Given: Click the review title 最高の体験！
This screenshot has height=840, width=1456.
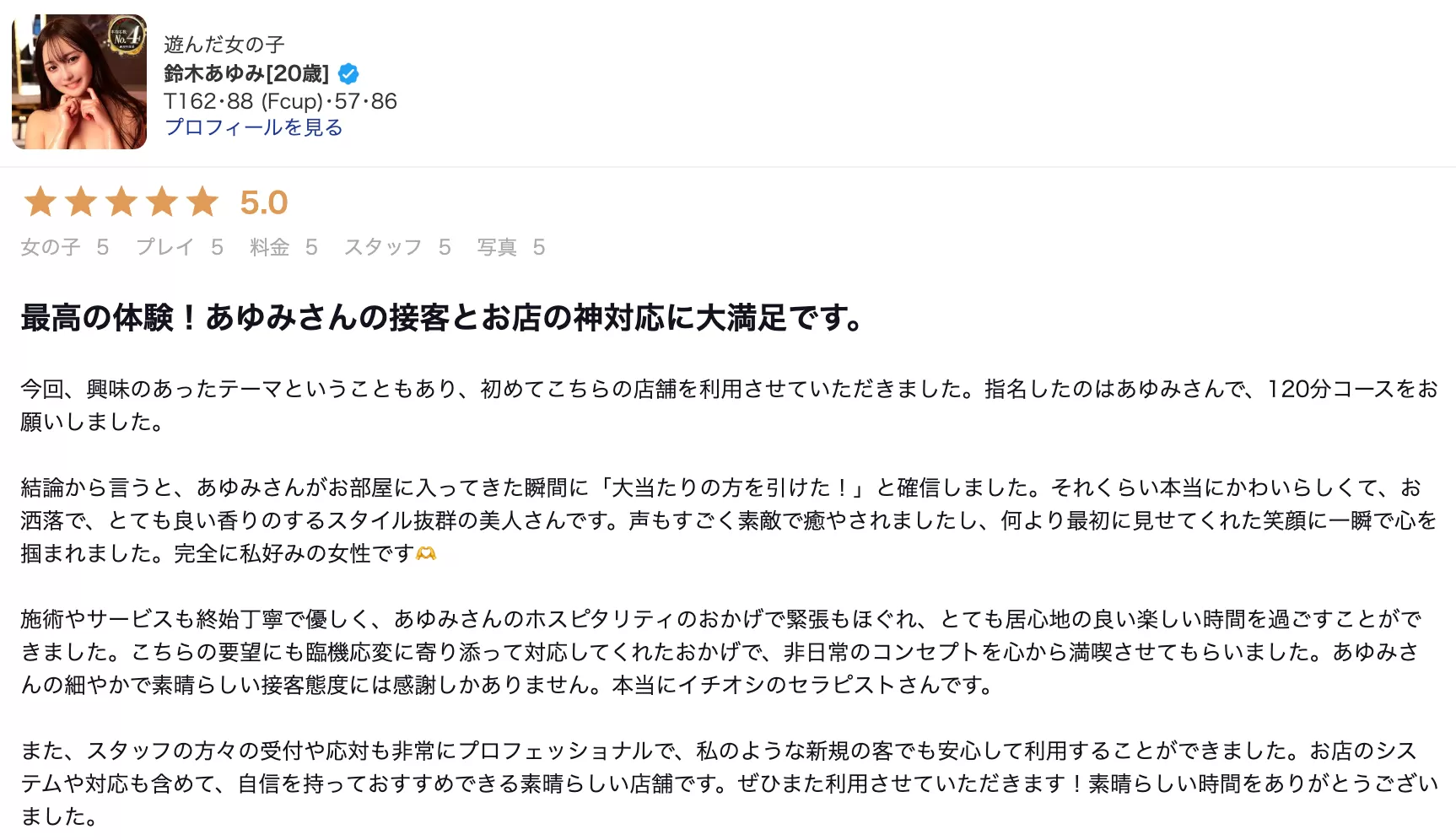Looking at the screenshot, I should [108, 318].
